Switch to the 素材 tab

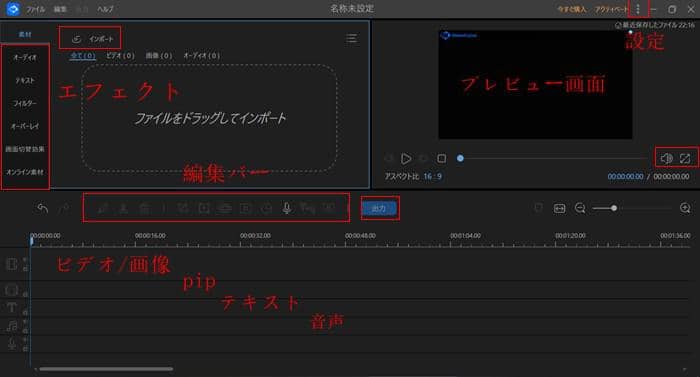point(25,34)
